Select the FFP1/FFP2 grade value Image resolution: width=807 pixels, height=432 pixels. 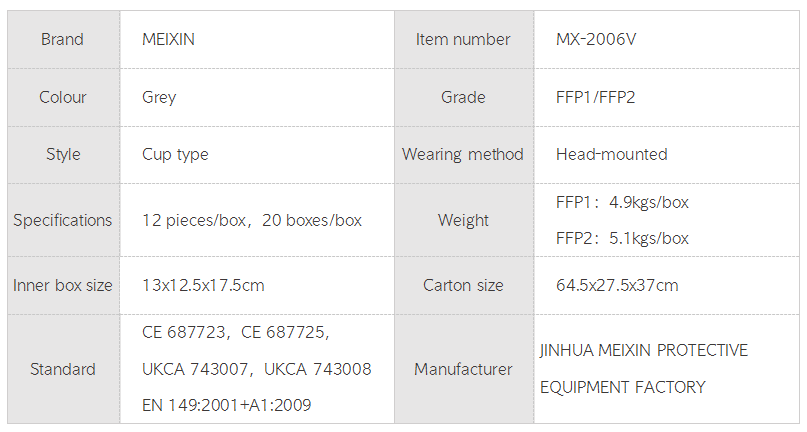tap(595, 97)
